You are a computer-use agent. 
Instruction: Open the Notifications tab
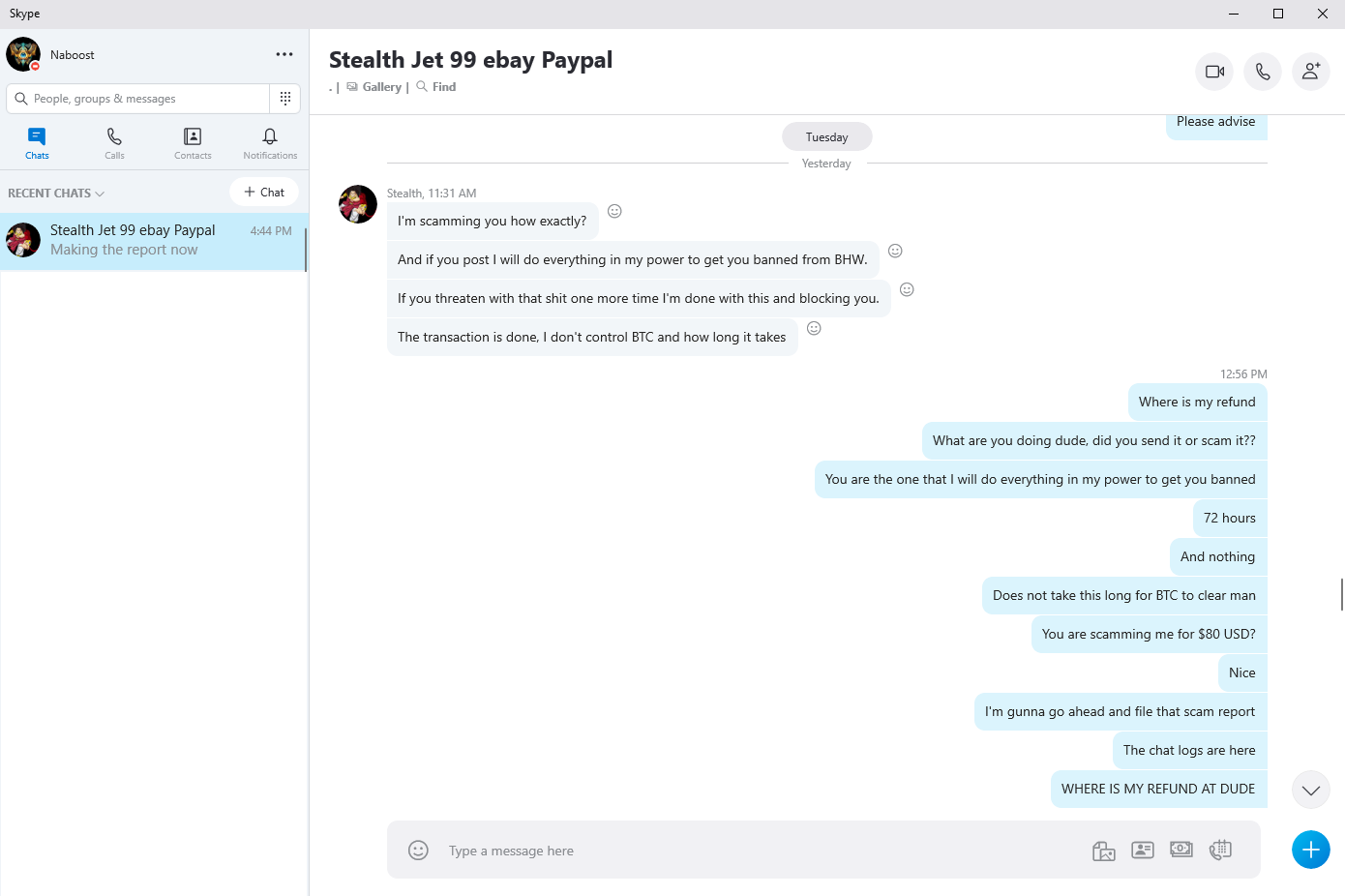coord(270,143)
